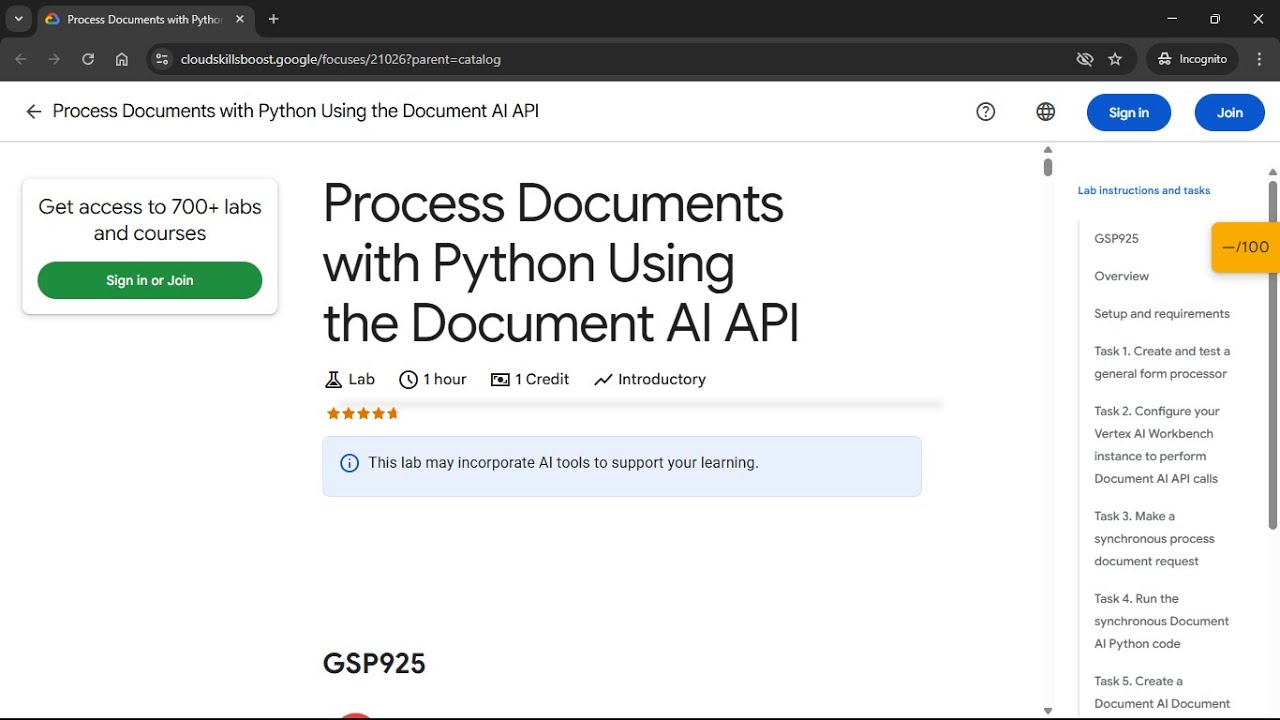Click the blue Join button
The height and width of the screenshot is (720, 1280).
click(x=1230, y=113)
